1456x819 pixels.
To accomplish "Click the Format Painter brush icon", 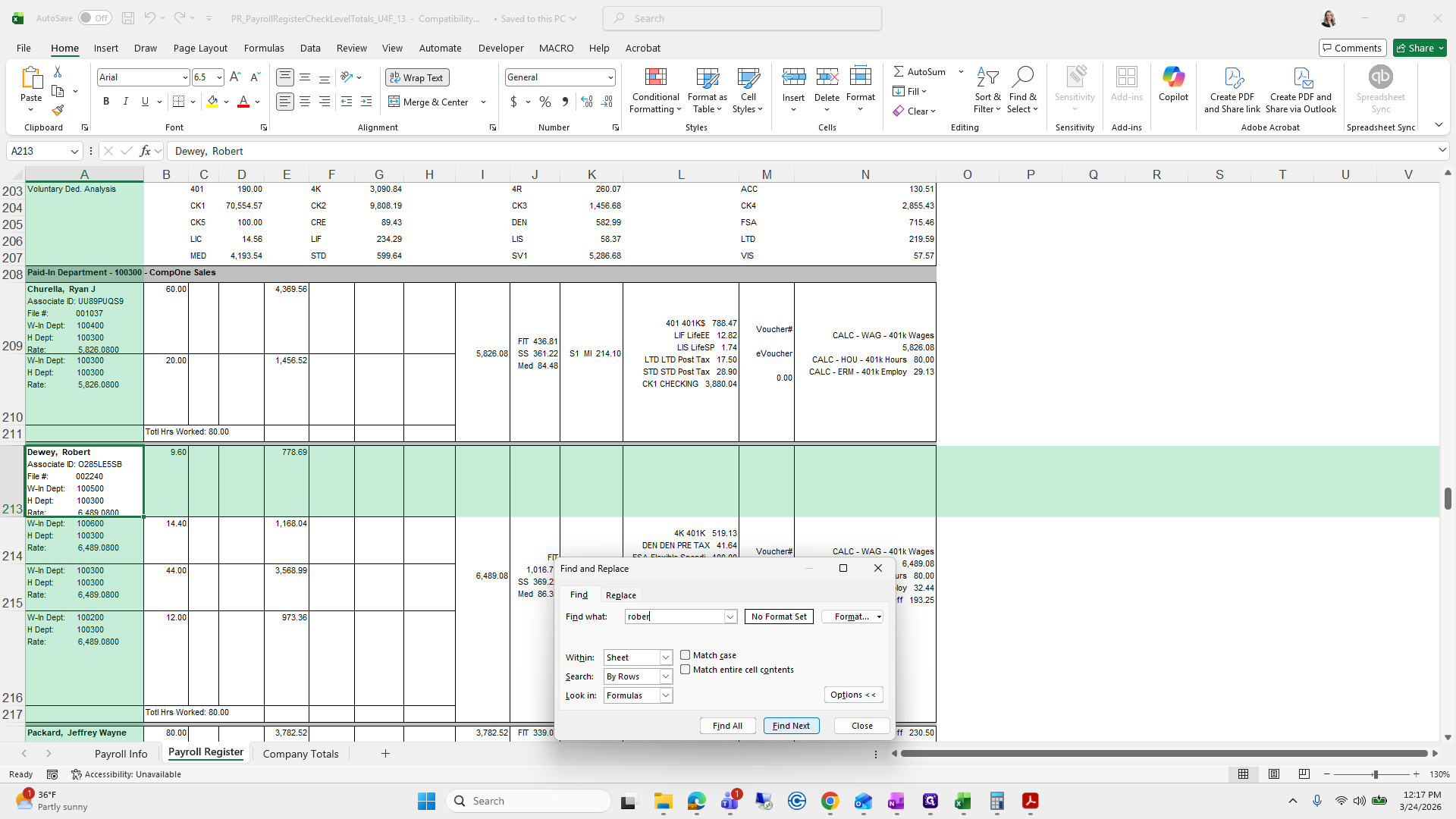I will (58, 111).
